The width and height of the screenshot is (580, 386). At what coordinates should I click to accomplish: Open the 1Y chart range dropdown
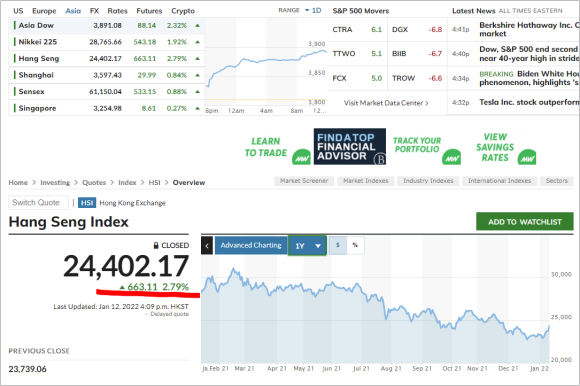tap(307, 246)
